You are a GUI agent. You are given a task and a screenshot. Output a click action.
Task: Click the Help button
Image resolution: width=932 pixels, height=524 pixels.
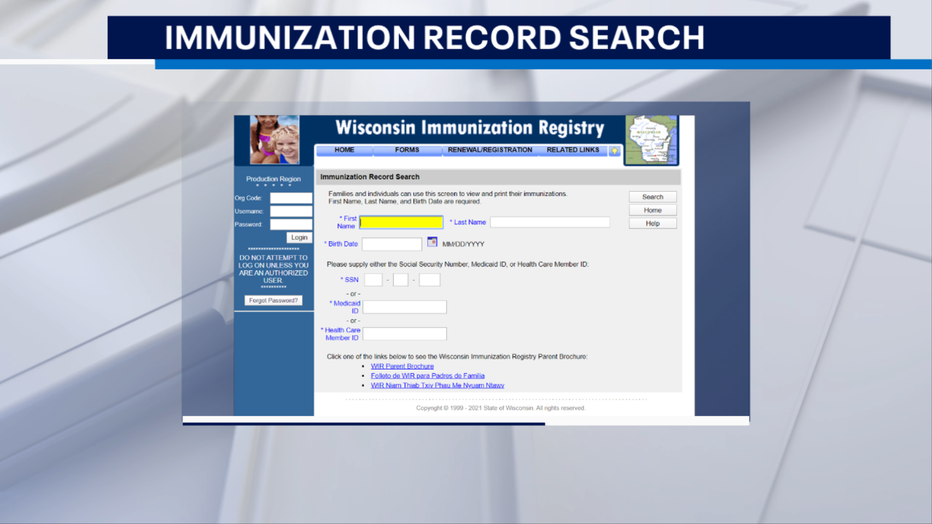653,223
